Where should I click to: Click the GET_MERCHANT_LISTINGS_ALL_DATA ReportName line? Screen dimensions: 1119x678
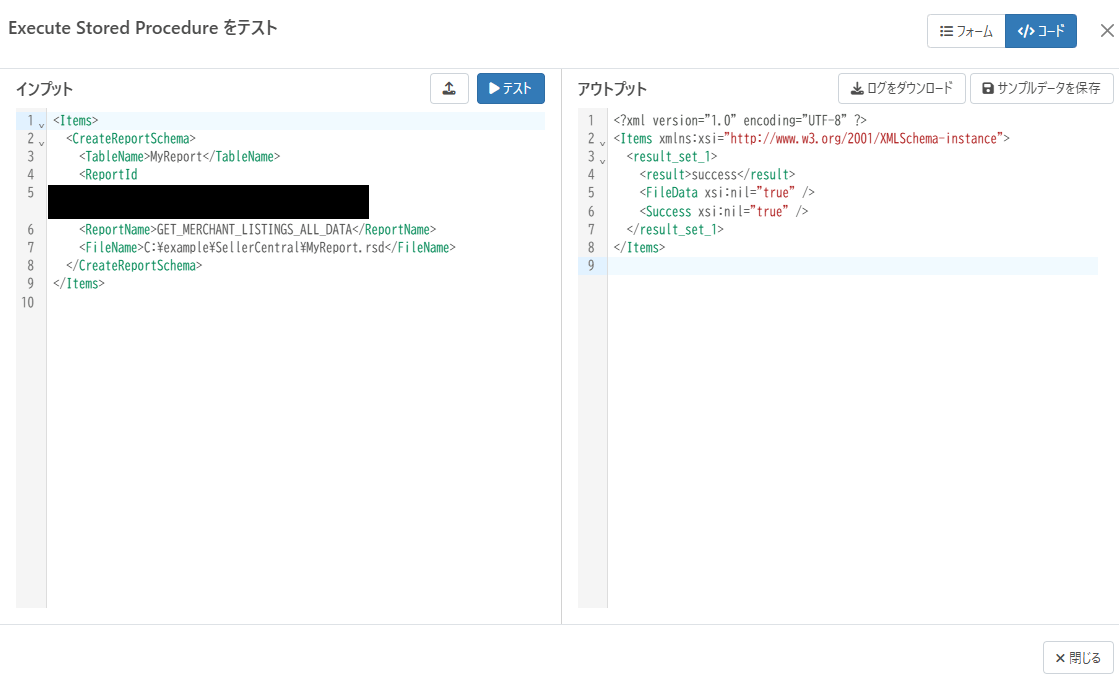[x=258, y=229]
